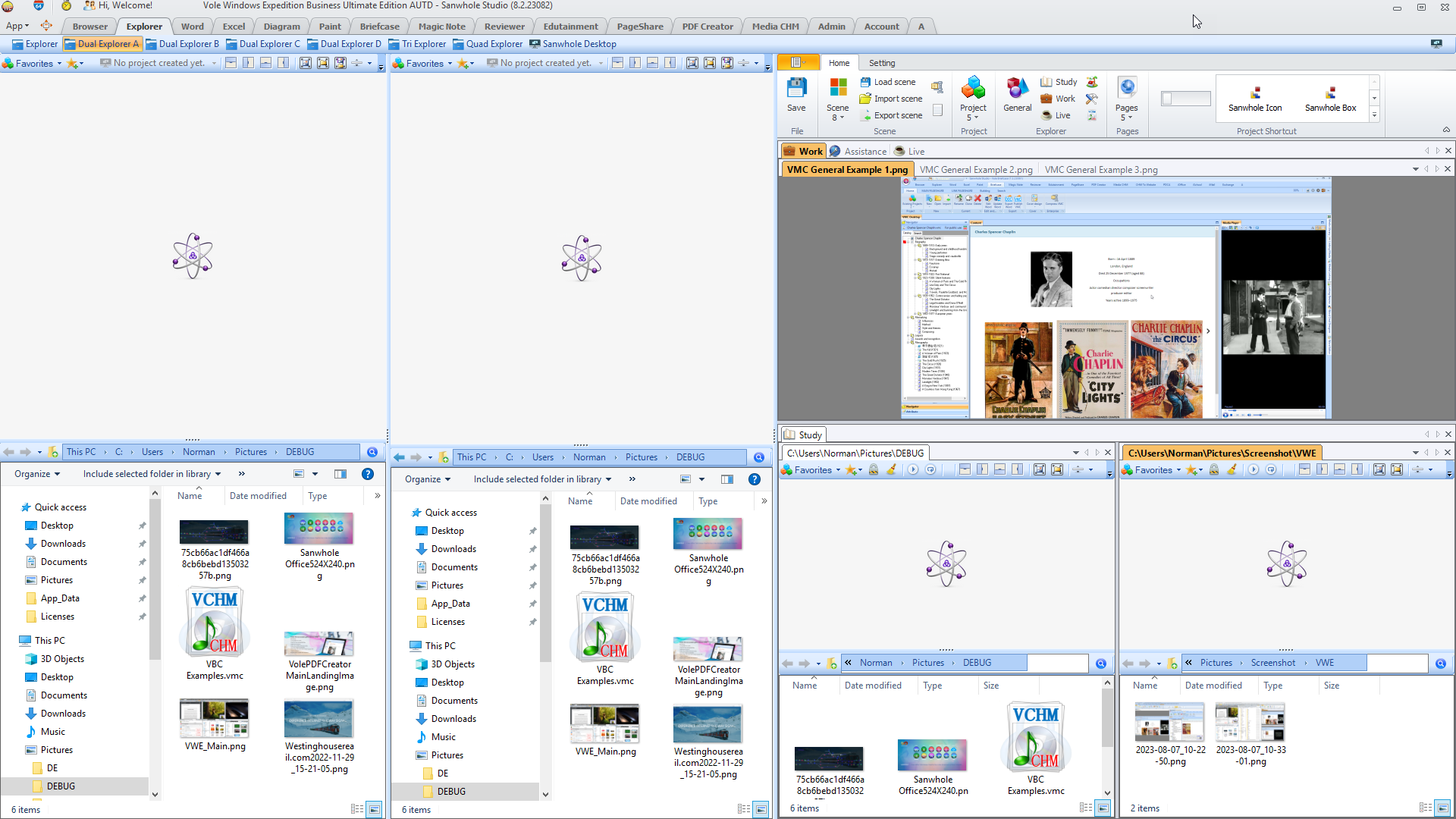Open the Magic Note main tab

pyautogui.click(x=441, y=27)
